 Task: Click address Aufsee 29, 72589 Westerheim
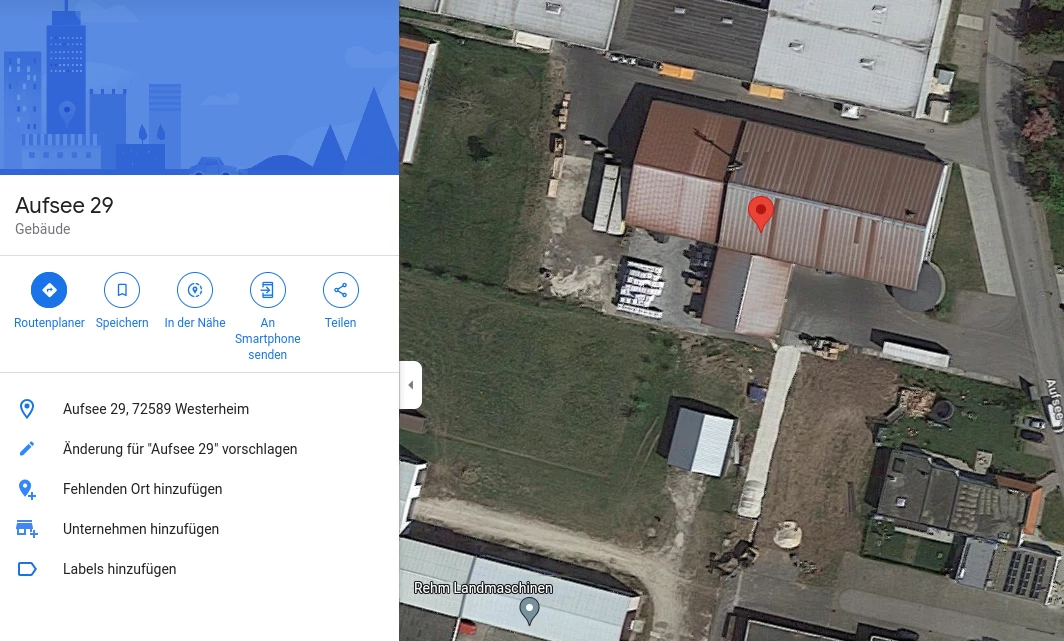[156, 409]
